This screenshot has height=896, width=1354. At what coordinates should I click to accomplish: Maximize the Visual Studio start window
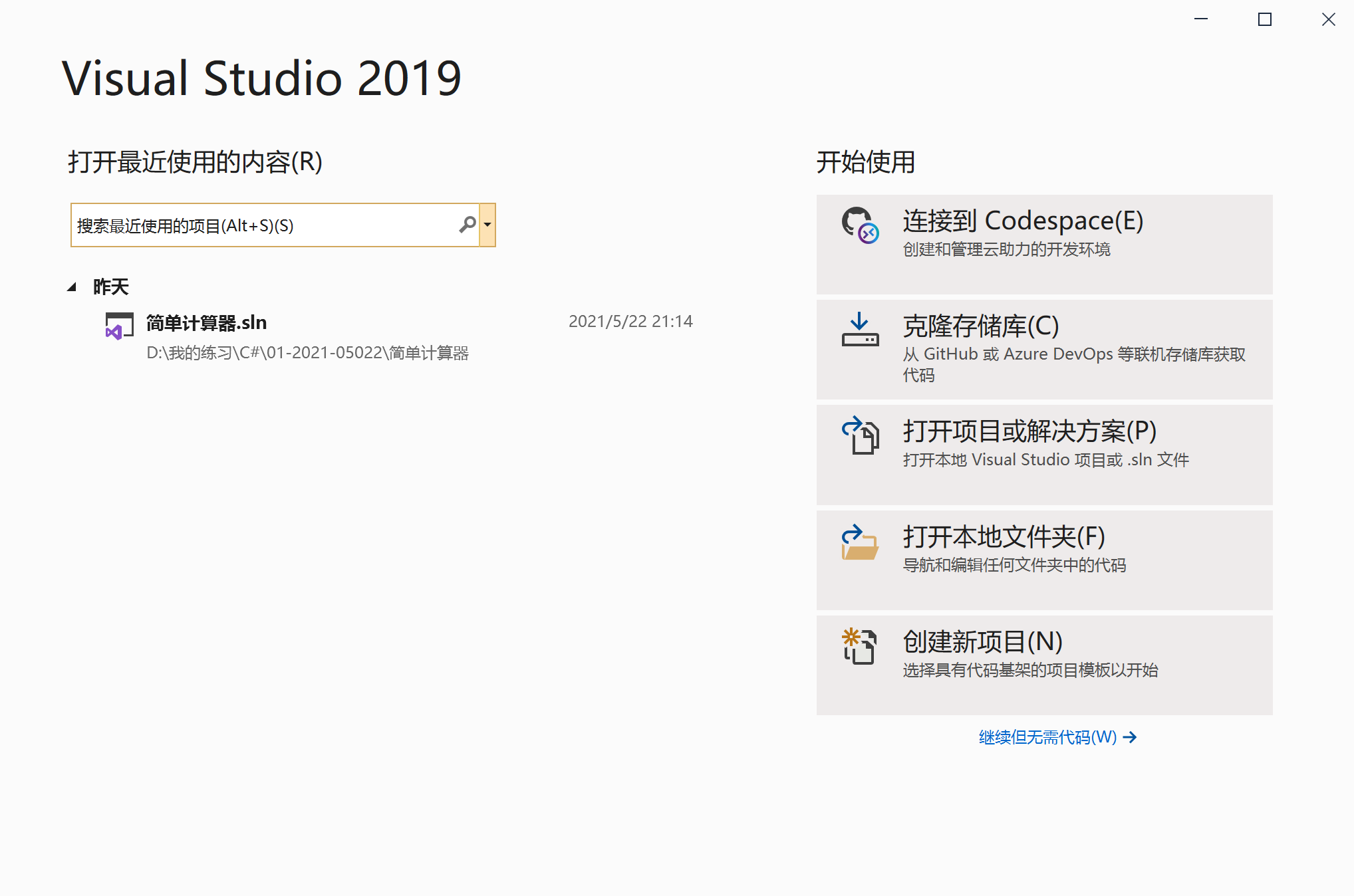(x=1264, y=20)
